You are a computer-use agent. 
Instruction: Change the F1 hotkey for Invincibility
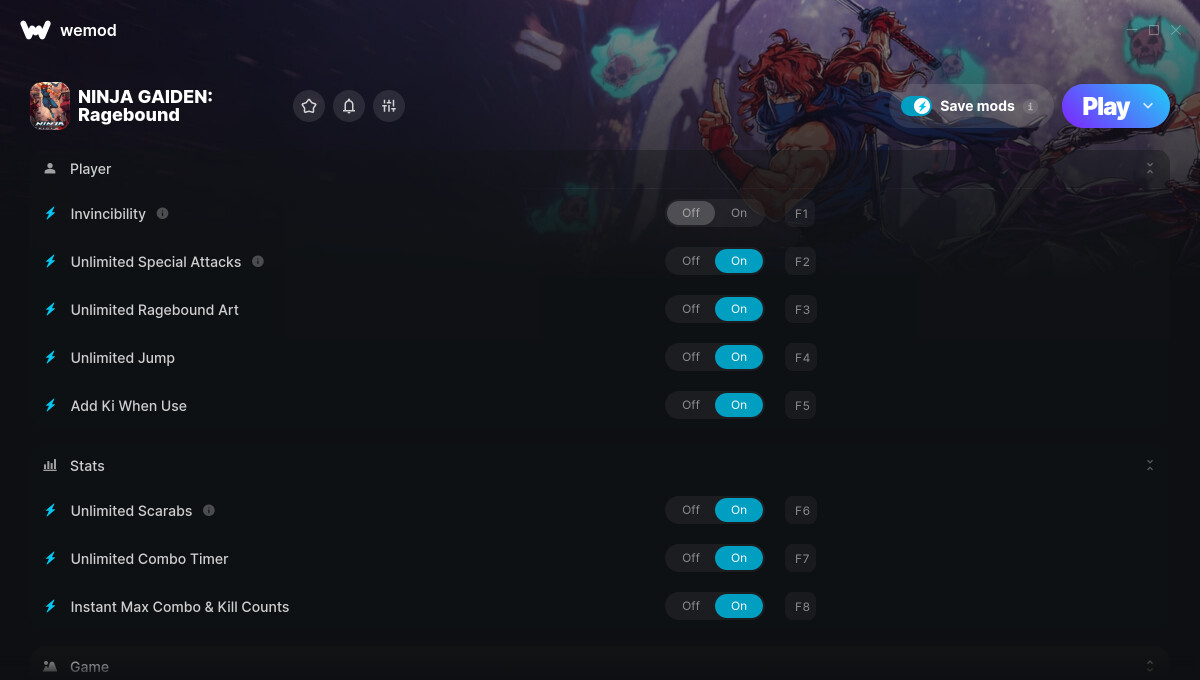point(801,213)
